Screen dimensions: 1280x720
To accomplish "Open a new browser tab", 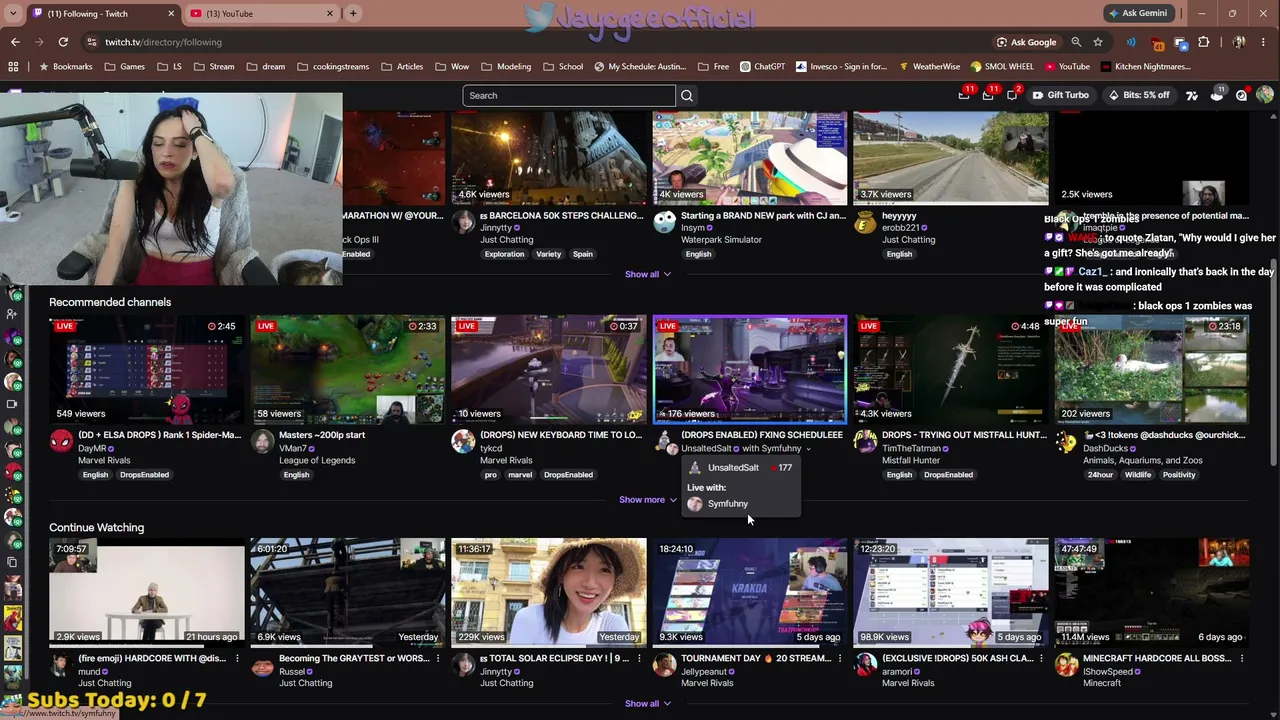I will click(x=353, y=13).
